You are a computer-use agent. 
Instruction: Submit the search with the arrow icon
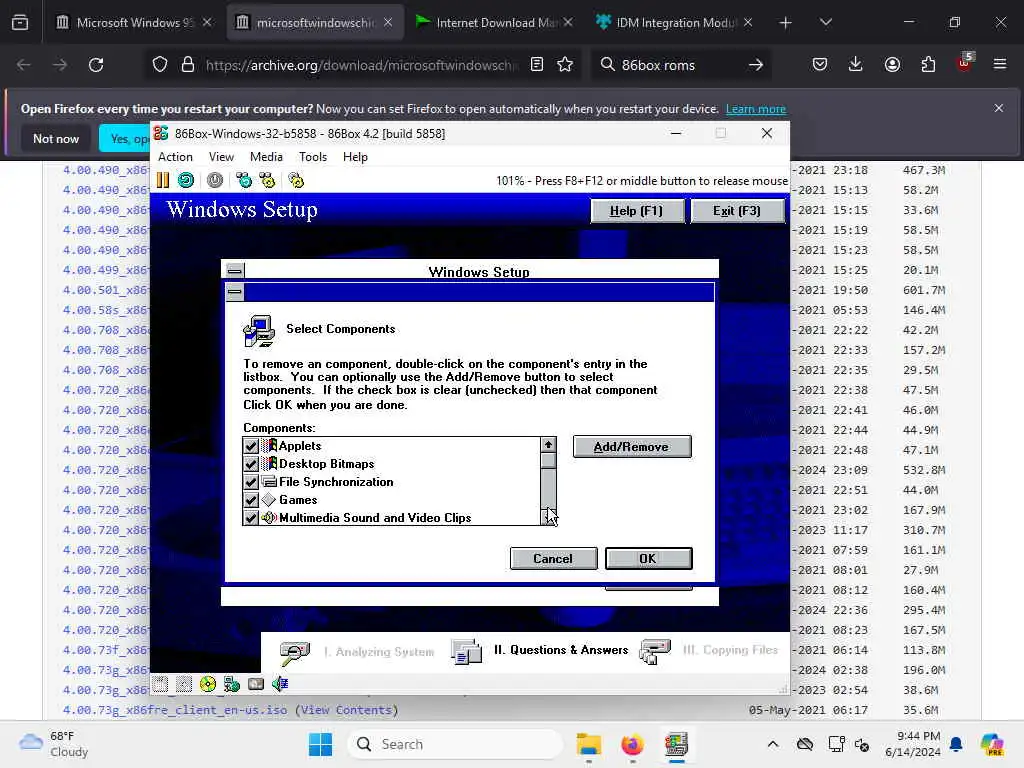pos(756,65)
